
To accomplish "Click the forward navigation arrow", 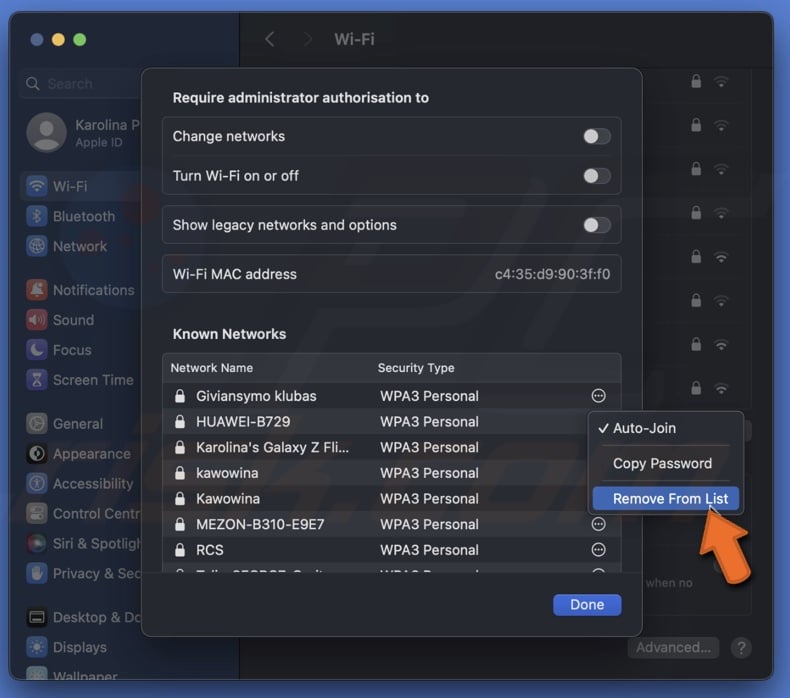I will click(x=307, y=39).
